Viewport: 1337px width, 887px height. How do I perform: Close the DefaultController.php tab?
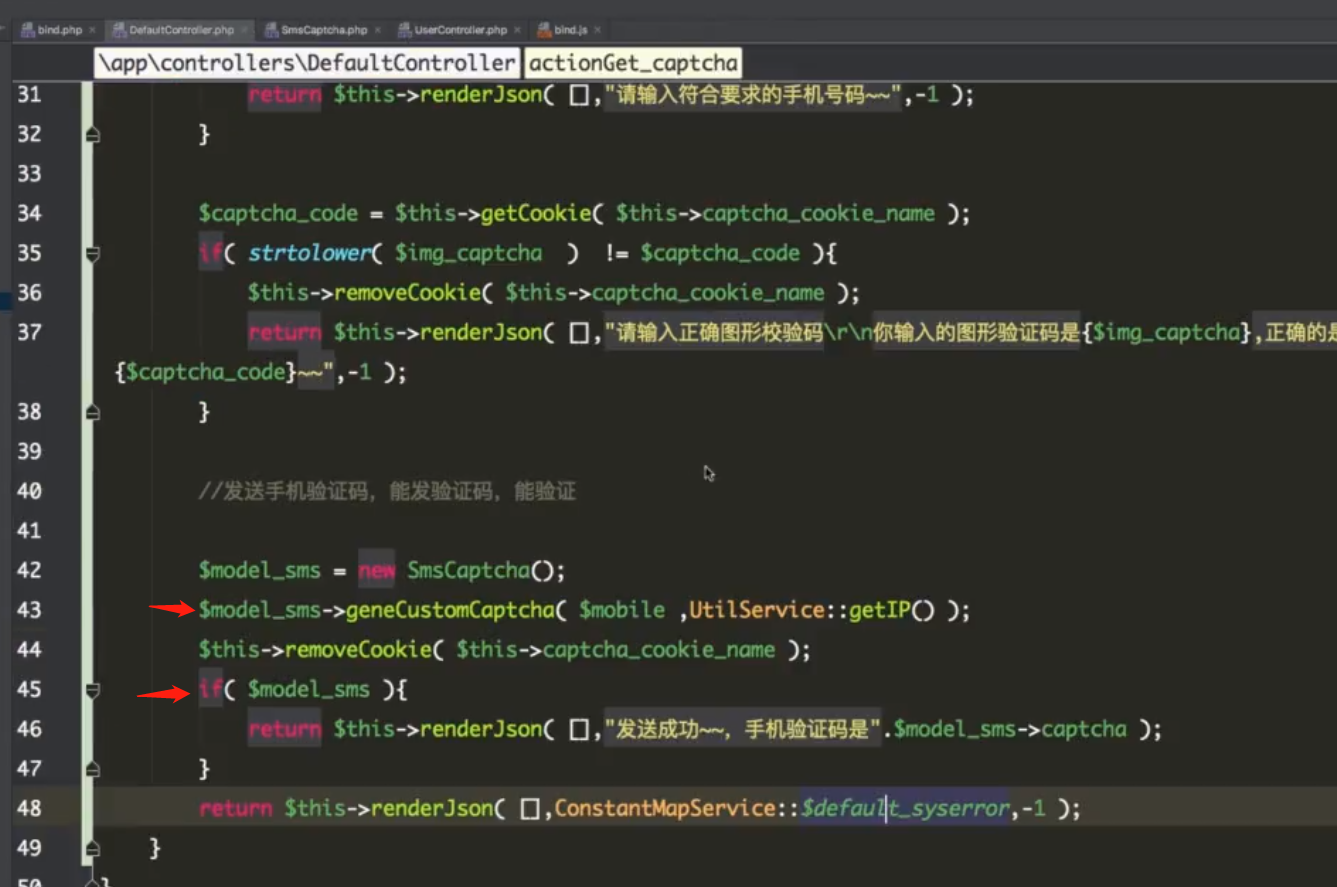point(244,31)
